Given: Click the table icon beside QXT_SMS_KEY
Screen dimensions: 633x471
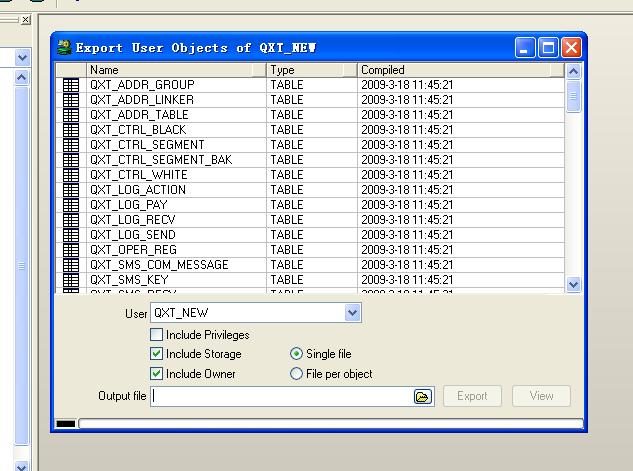Looking at the screenshot, I should coord(70,280).
